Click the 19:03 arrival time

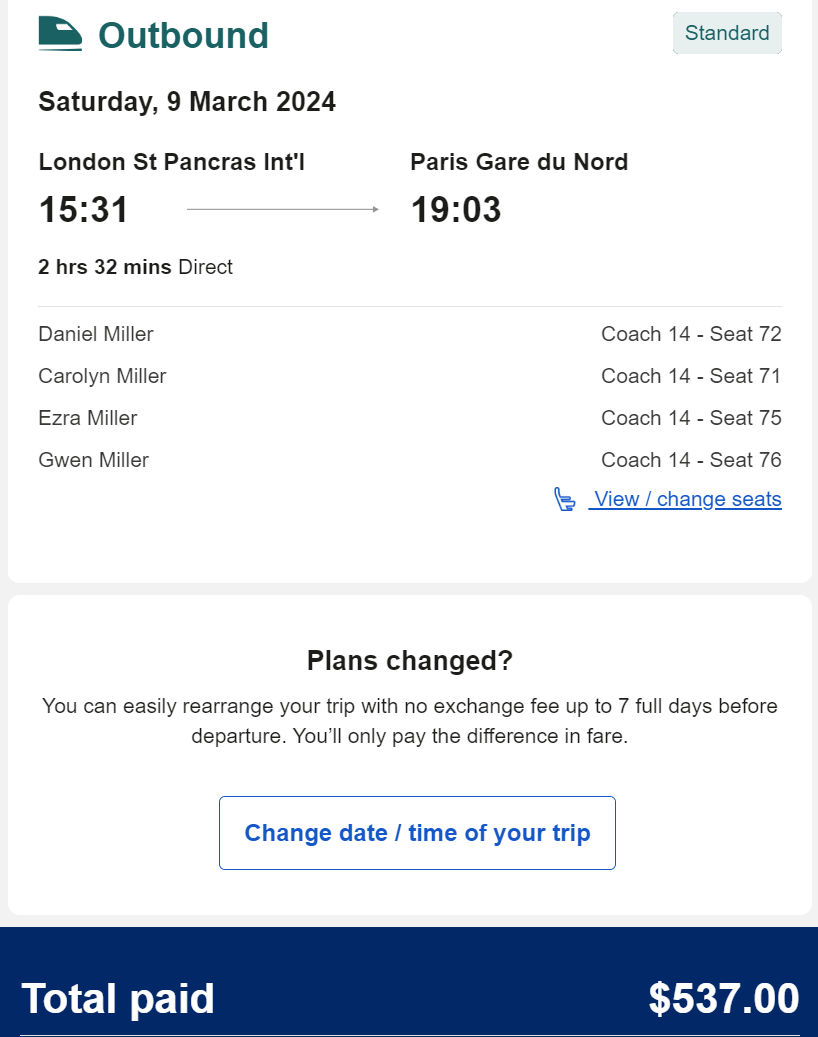456,210
